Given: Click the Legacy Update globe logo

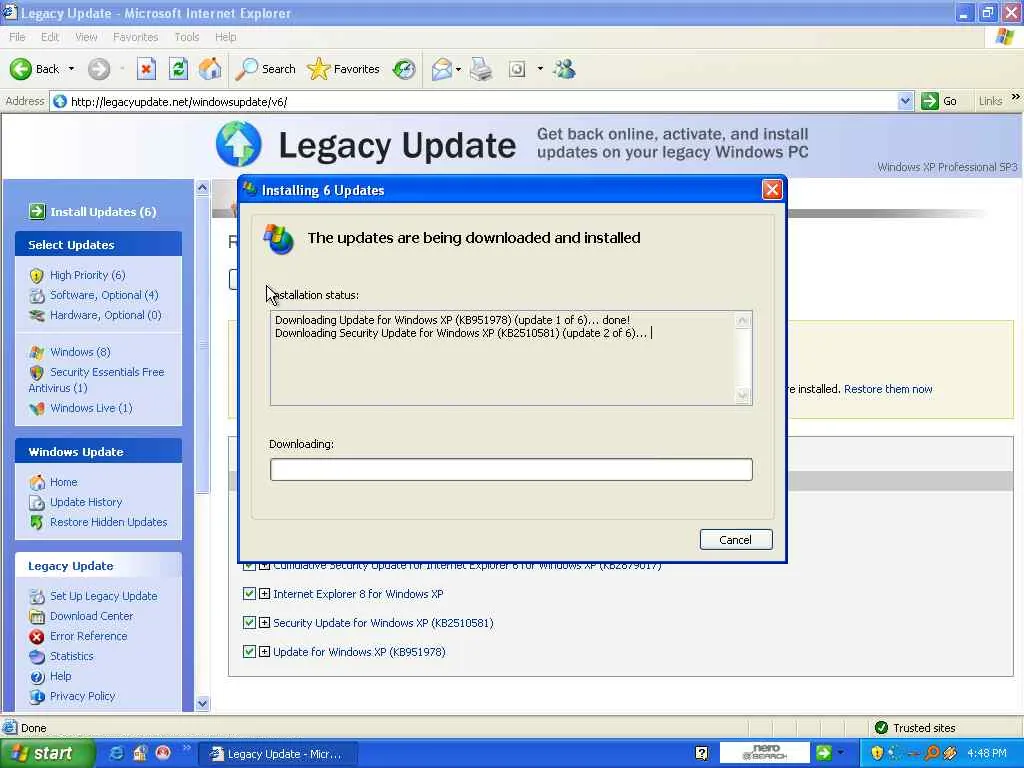Looking at the screenshot, I should pos(239,144).
